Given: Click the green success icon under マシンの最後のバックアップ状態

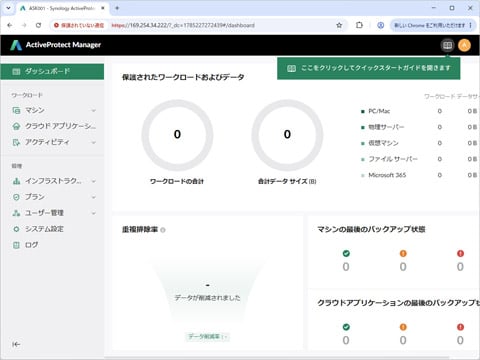Looking at the screenshot, I should [x=346, y=254].
